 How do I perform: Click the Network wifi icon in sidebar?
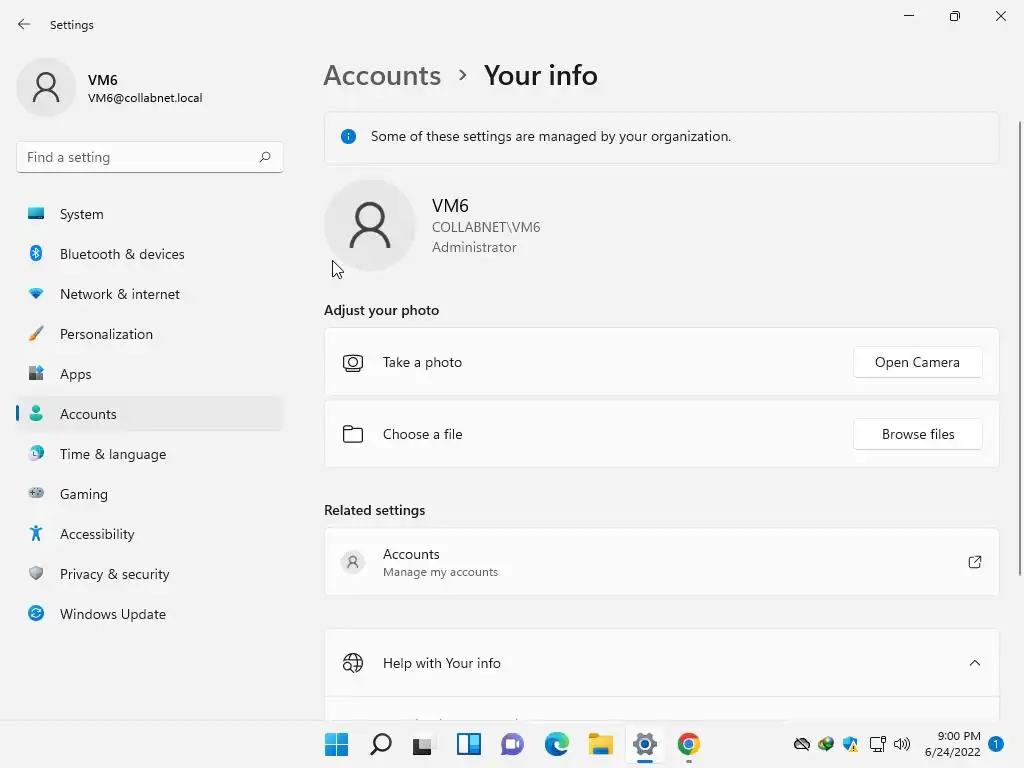pyautogui.click(x=36, y=294)
